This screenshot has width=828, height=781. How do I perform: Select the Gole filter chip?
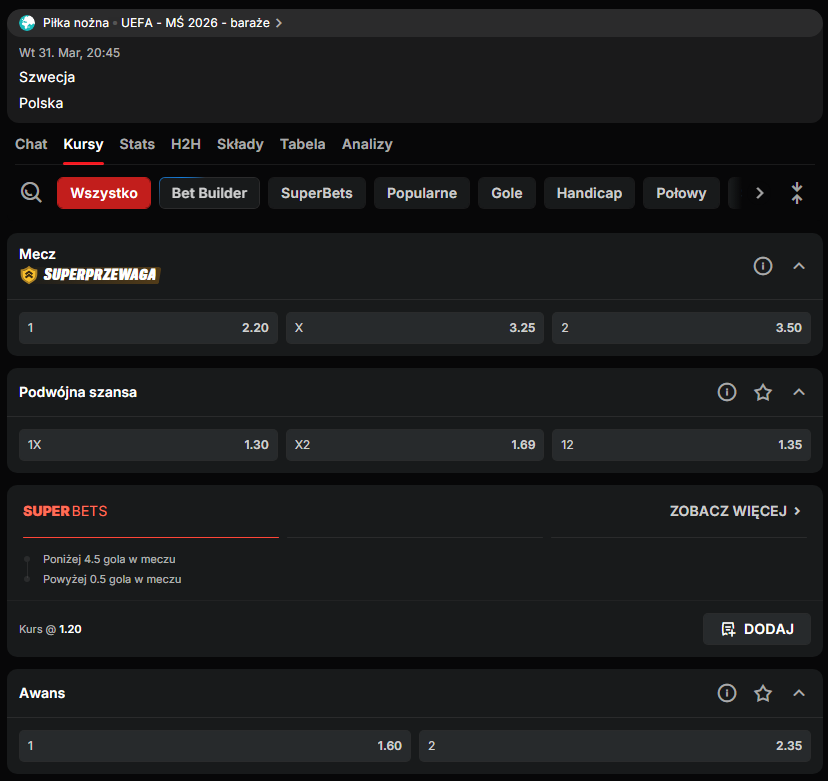507,193
